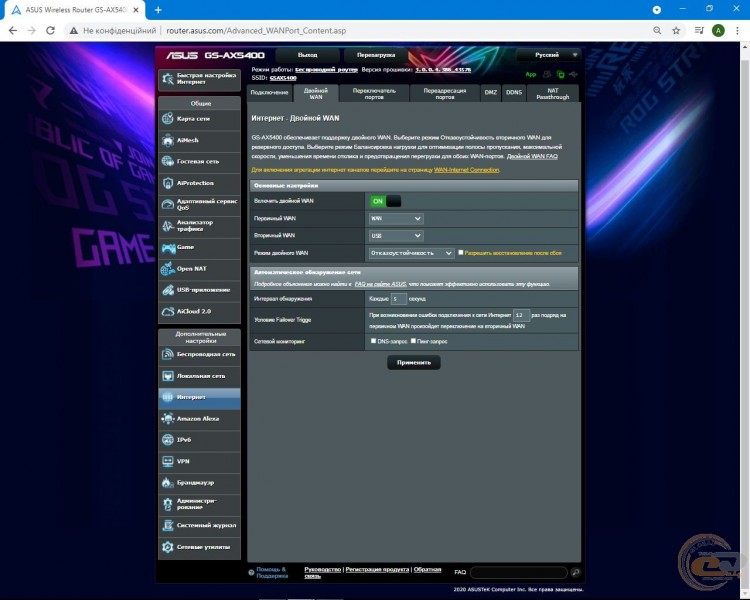Open the Русский language dropdown

coord(549,55)
